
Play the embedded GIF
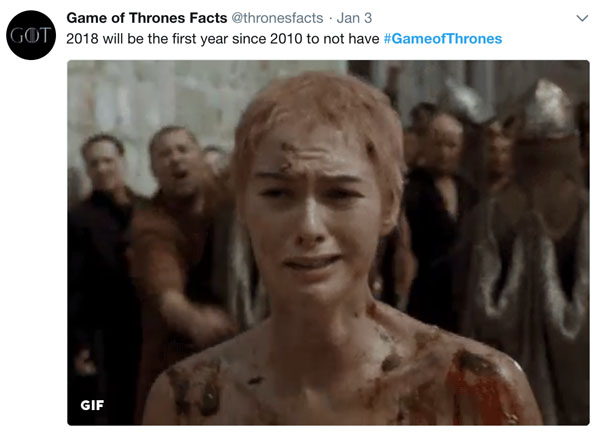click(328, 243)
